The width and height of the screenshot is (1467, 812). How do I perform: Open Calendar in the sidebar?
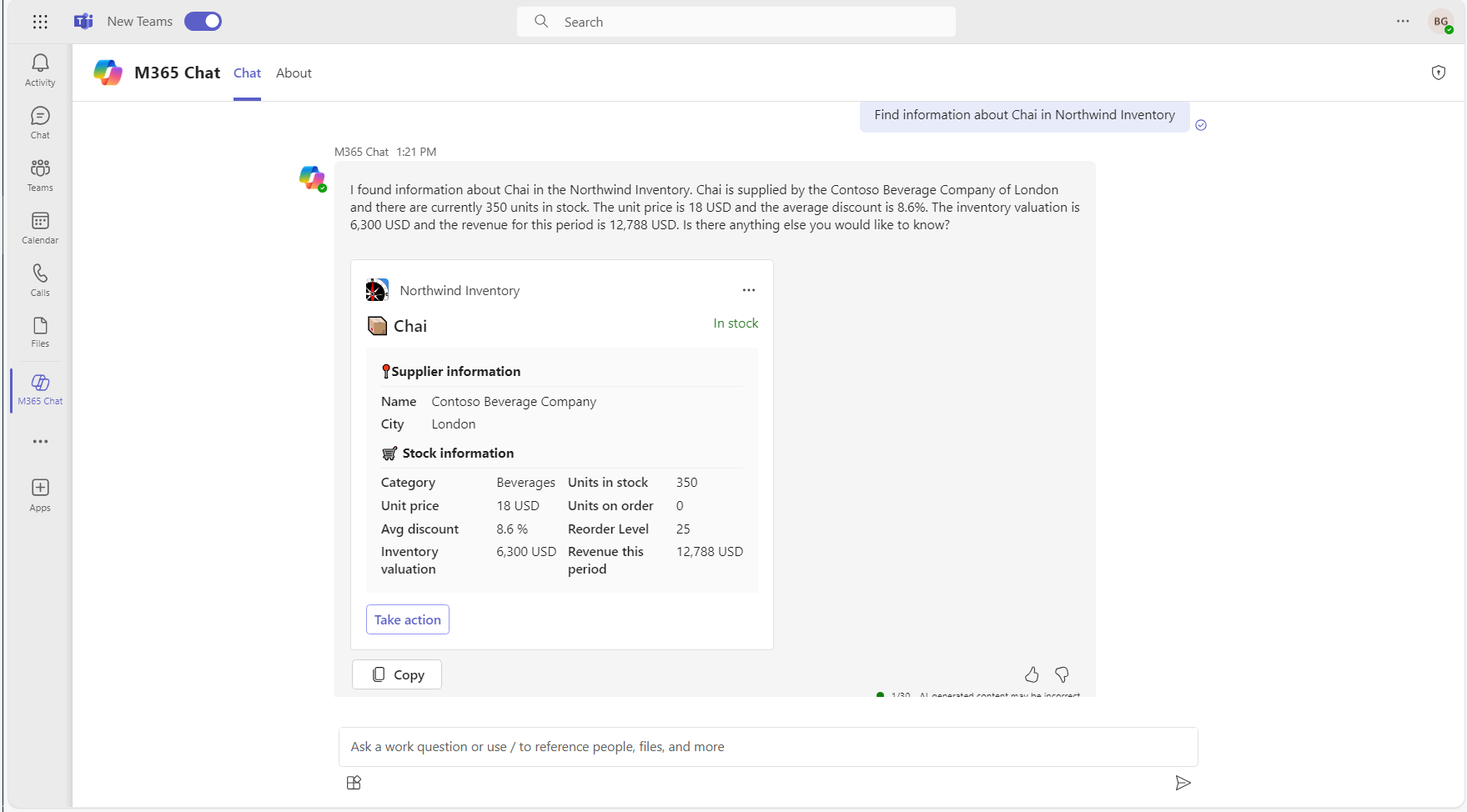tap(40, 228)
